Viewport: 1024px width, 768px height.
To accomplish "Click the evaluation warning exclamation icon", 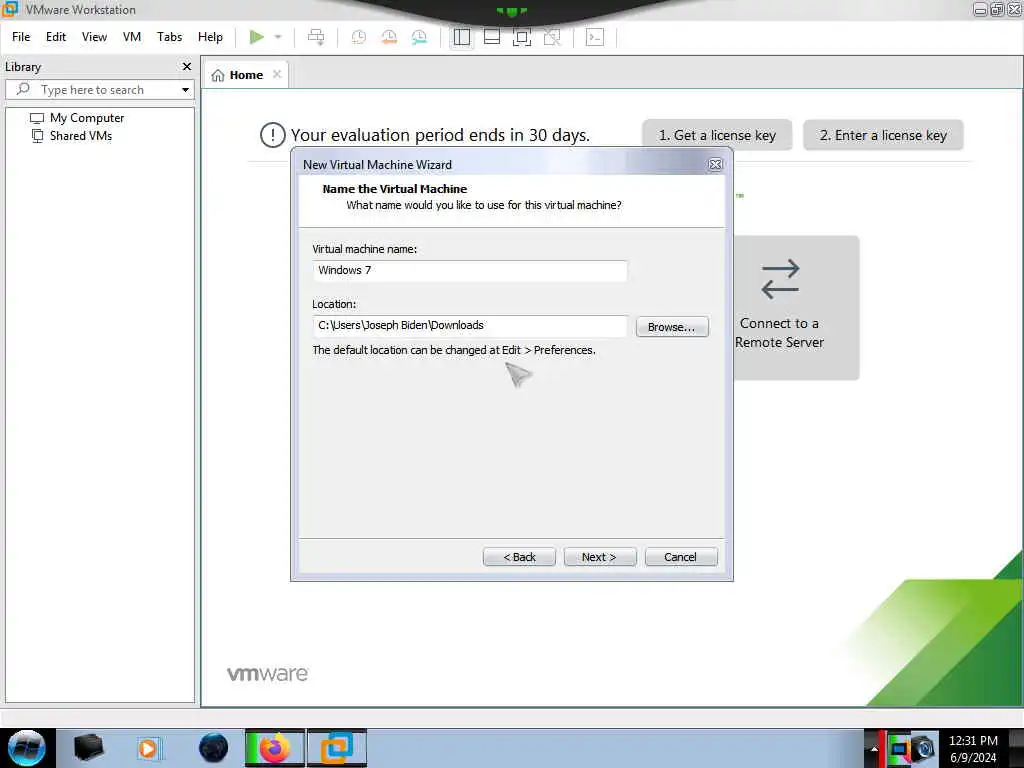I will tap(272, 135).
